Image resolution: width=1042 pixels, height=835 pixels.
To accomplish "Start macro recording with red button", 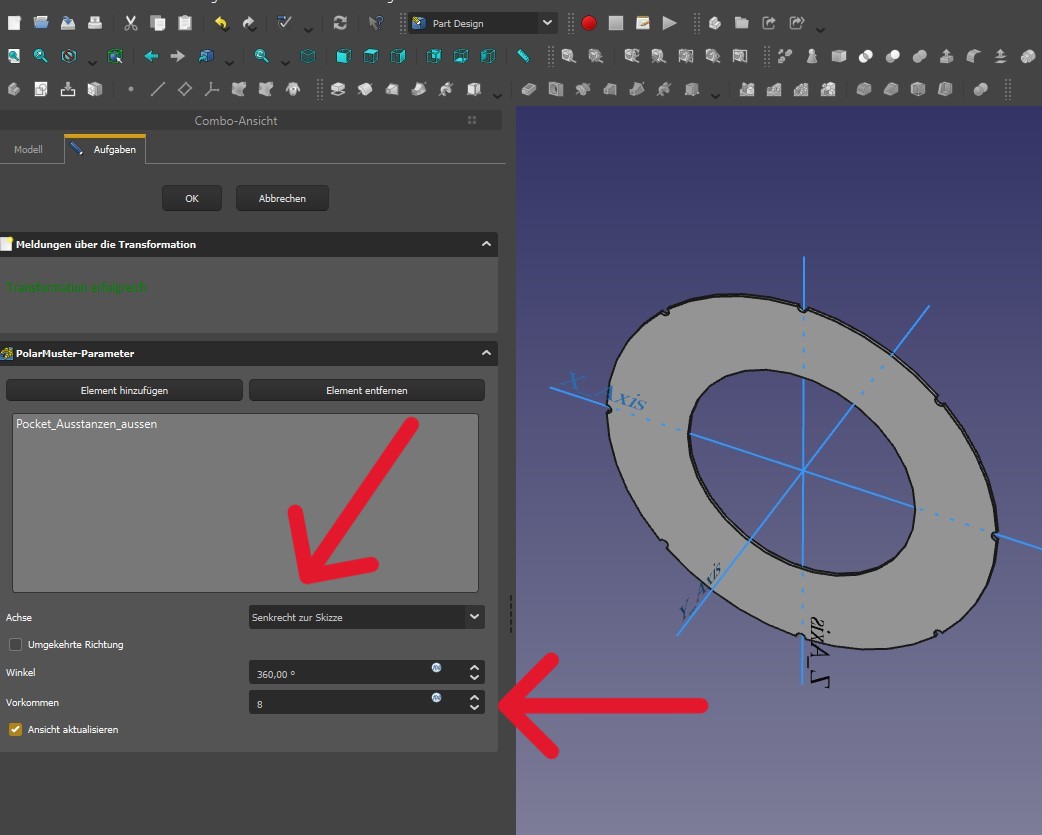I will point(589,23).
